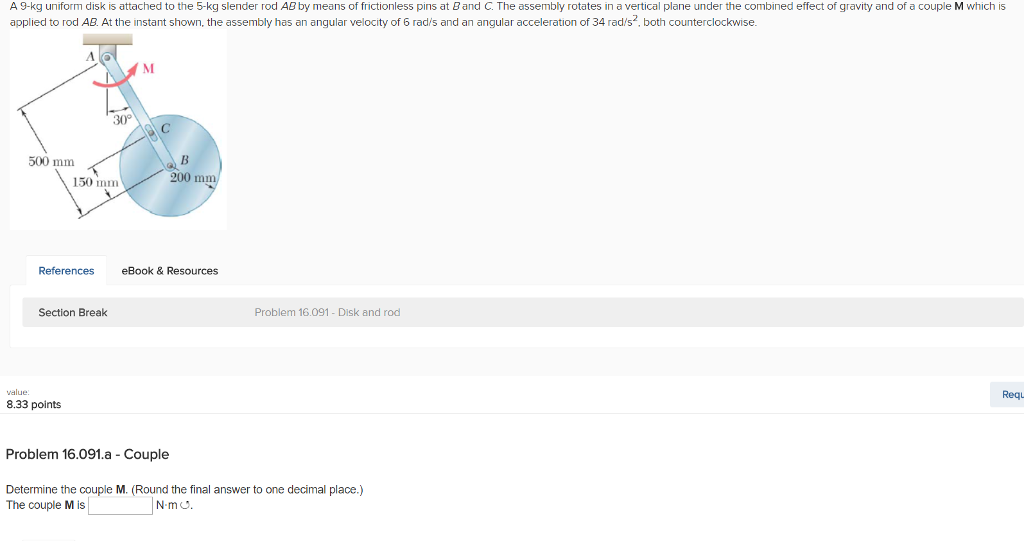Click the 150 mm dimension label
Viewport: 1024px width, 541px height.
point(96,182)
